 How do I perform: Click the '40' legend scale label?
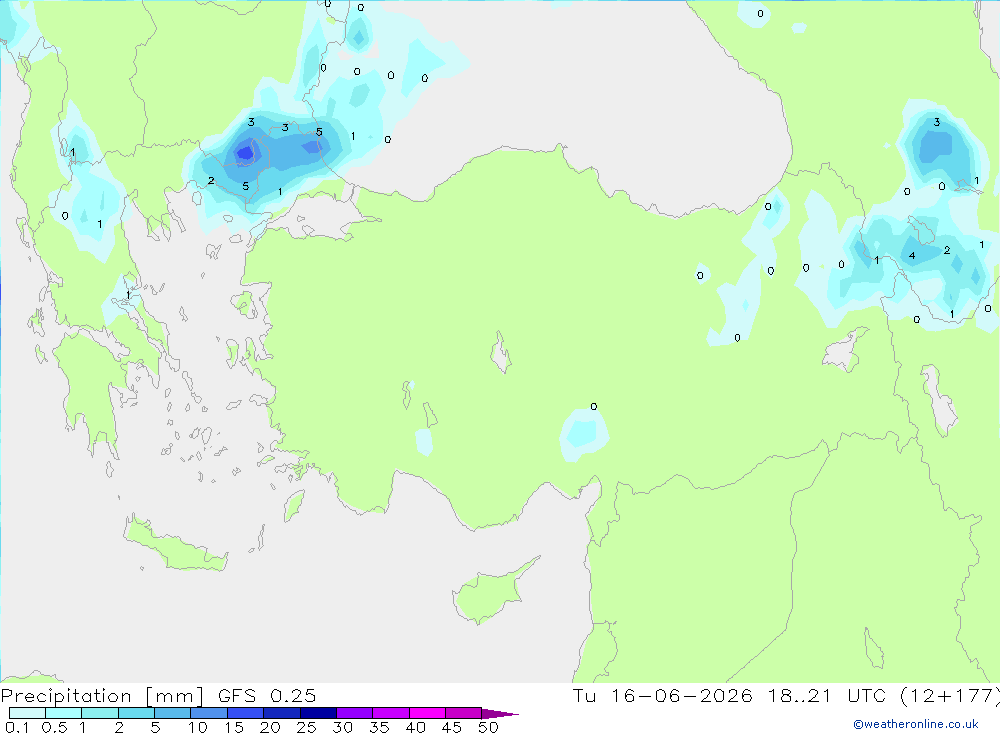416,727
